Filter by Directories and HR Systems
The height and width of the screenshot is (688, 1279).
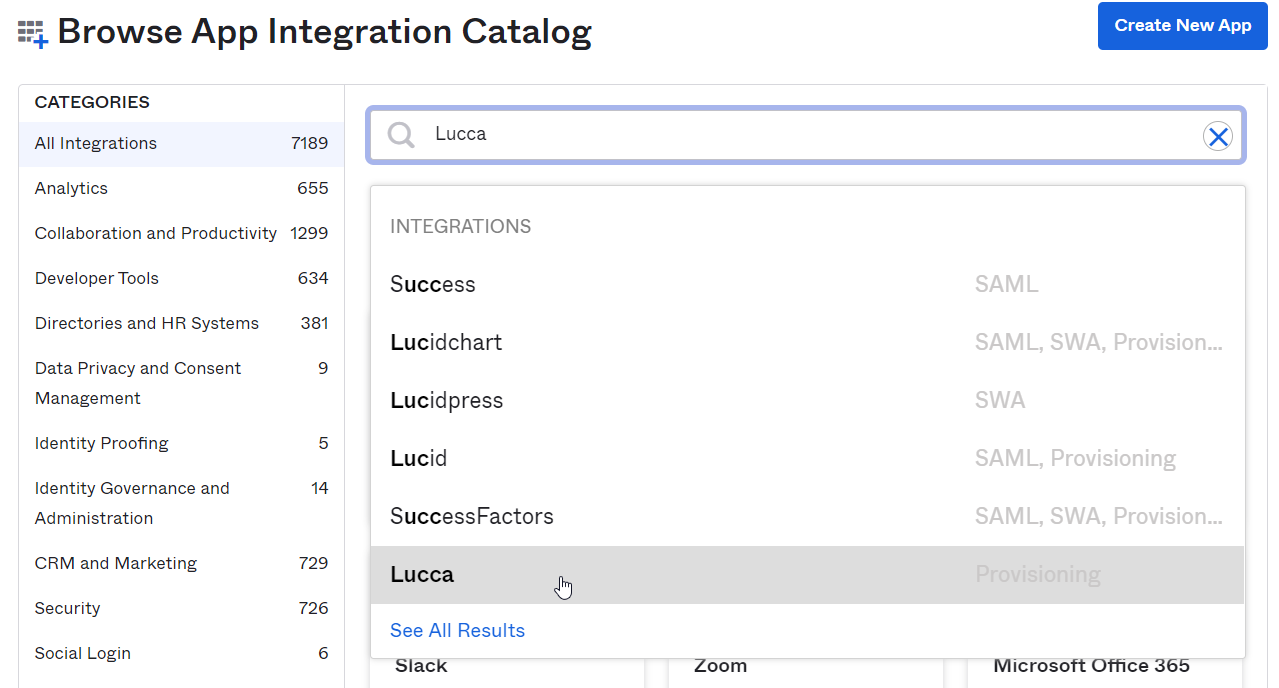(181, 324)
